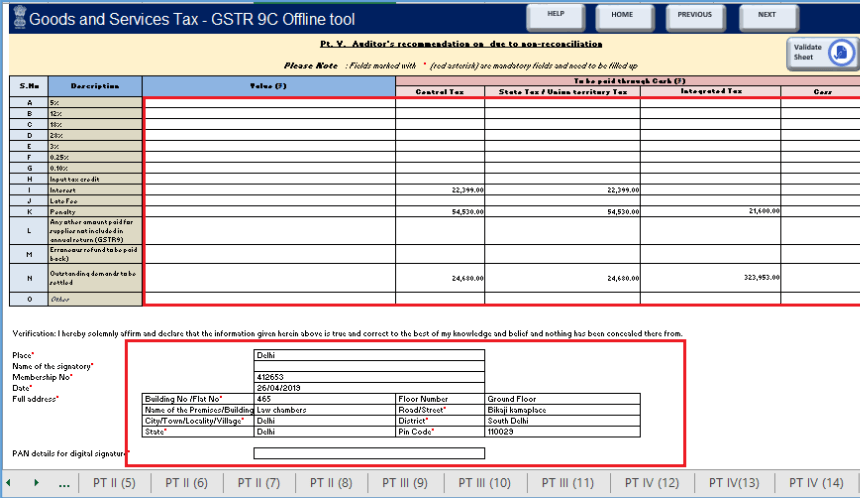Switch to PT II (6) sheet tab

tap(186, 483)
